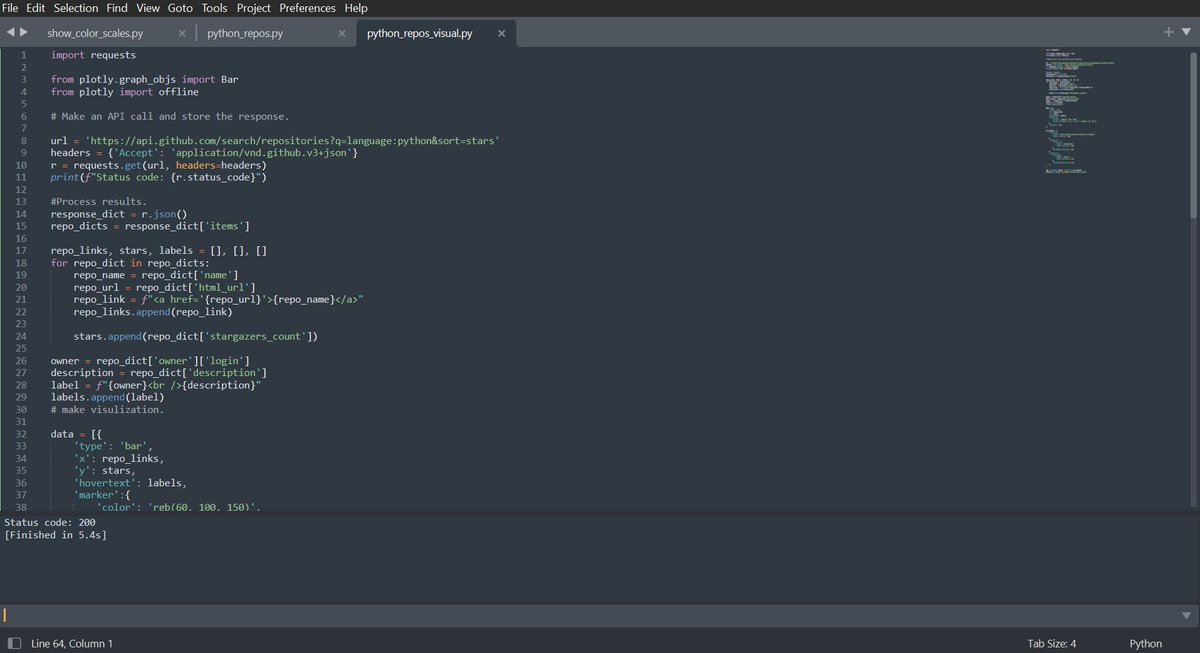Click the 'labels.append(label)' line
Screen dimensions: 1200x653
click(x=107, y=397)
